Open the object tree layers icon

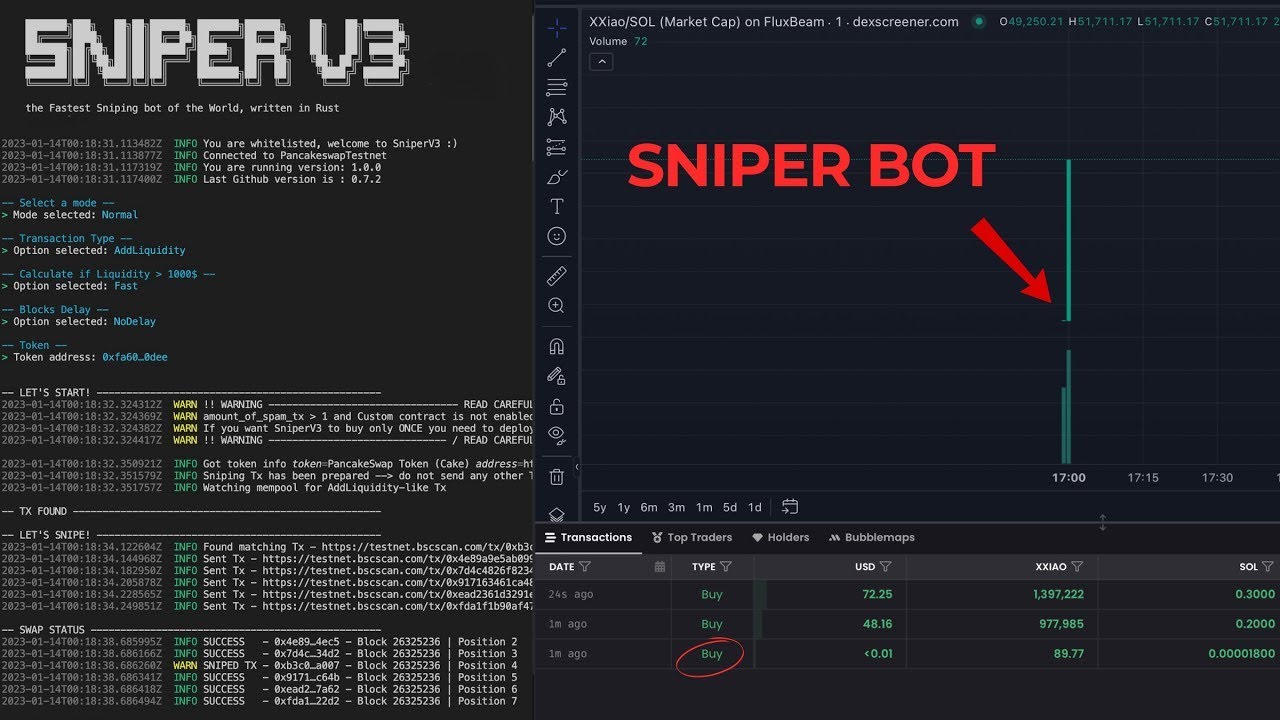pyautogui.click(x=557, y=514)
